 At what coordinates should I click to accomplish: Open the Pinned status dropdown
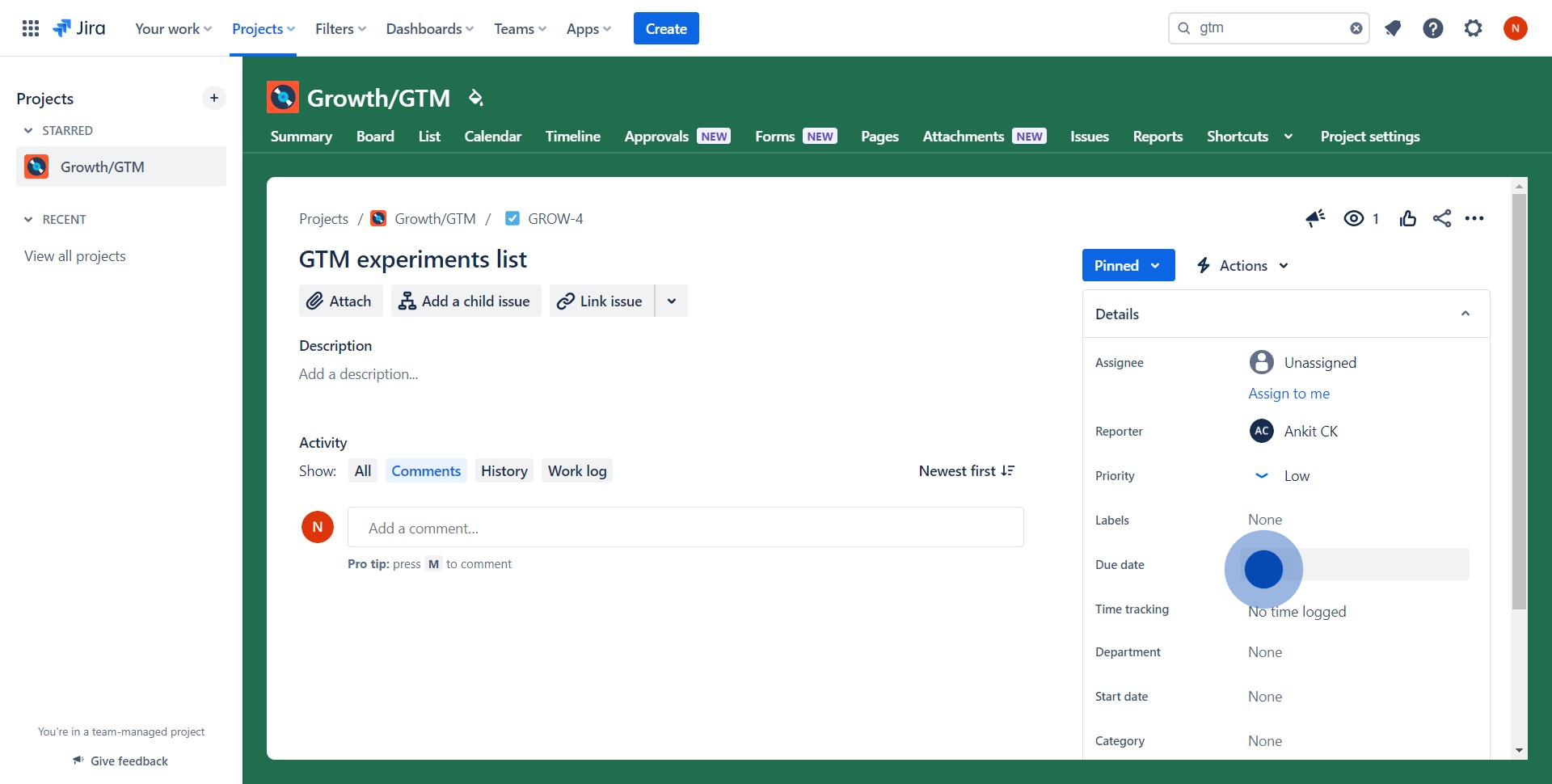click(x=1128, y=266)
